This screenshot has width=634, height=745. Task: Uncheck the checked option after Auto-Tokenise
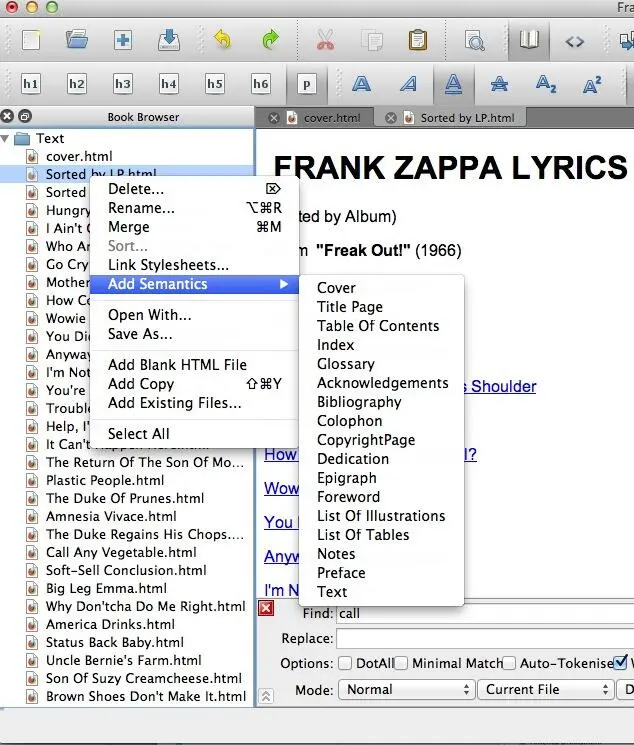[x=620, y=662]
